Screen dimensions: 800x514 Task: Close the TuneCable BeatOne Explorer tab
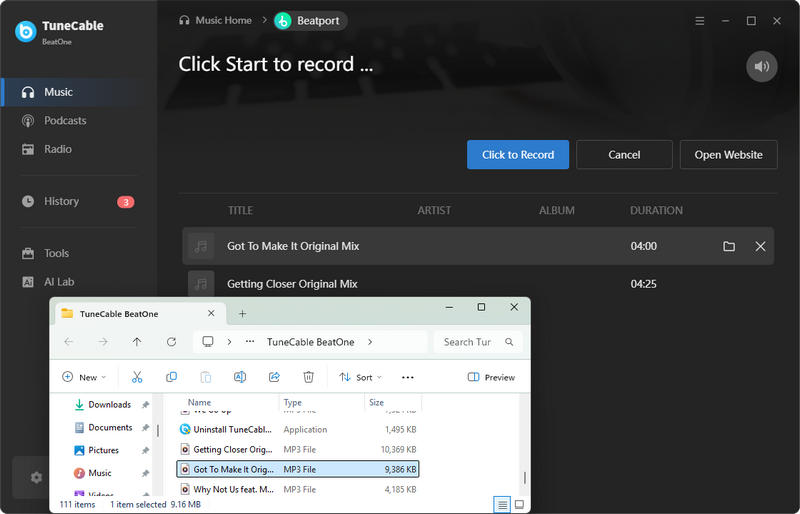coord(211,313)
